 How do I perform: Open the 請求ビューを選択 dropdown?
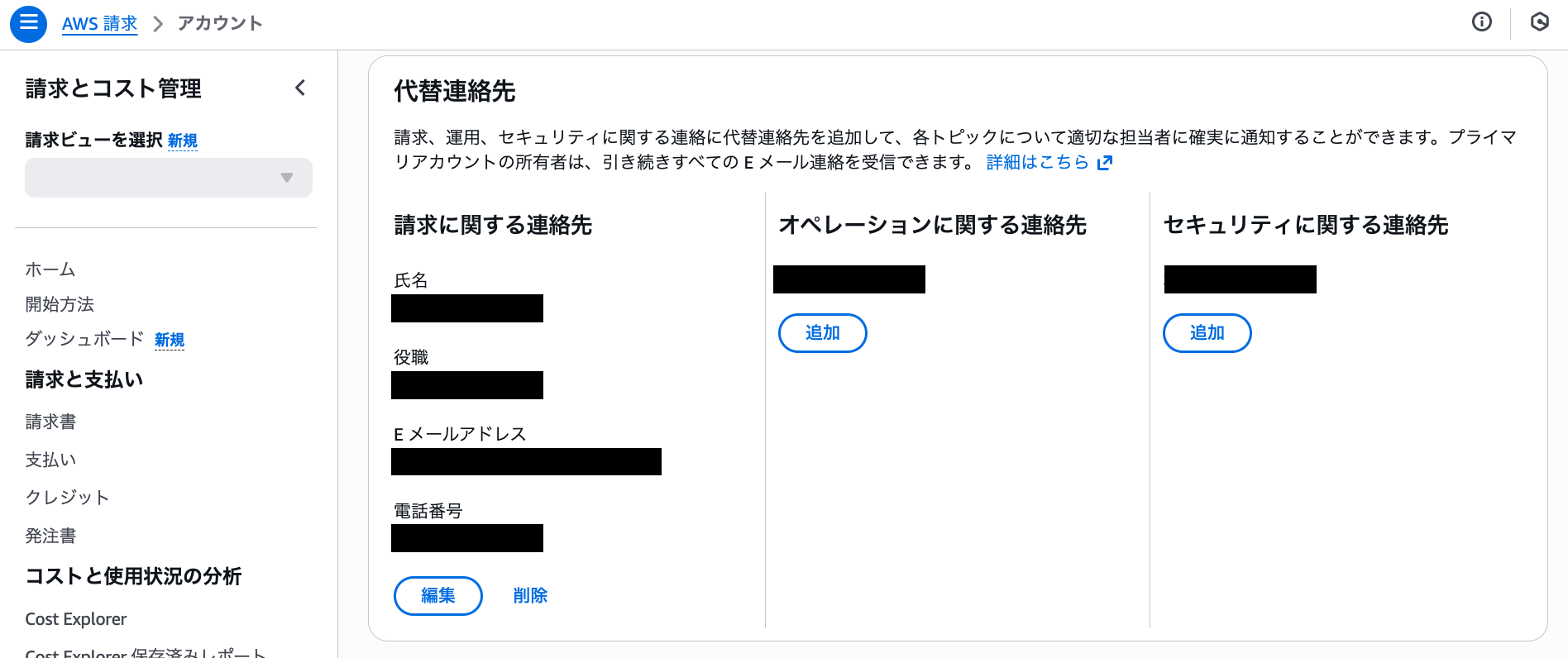168,178
